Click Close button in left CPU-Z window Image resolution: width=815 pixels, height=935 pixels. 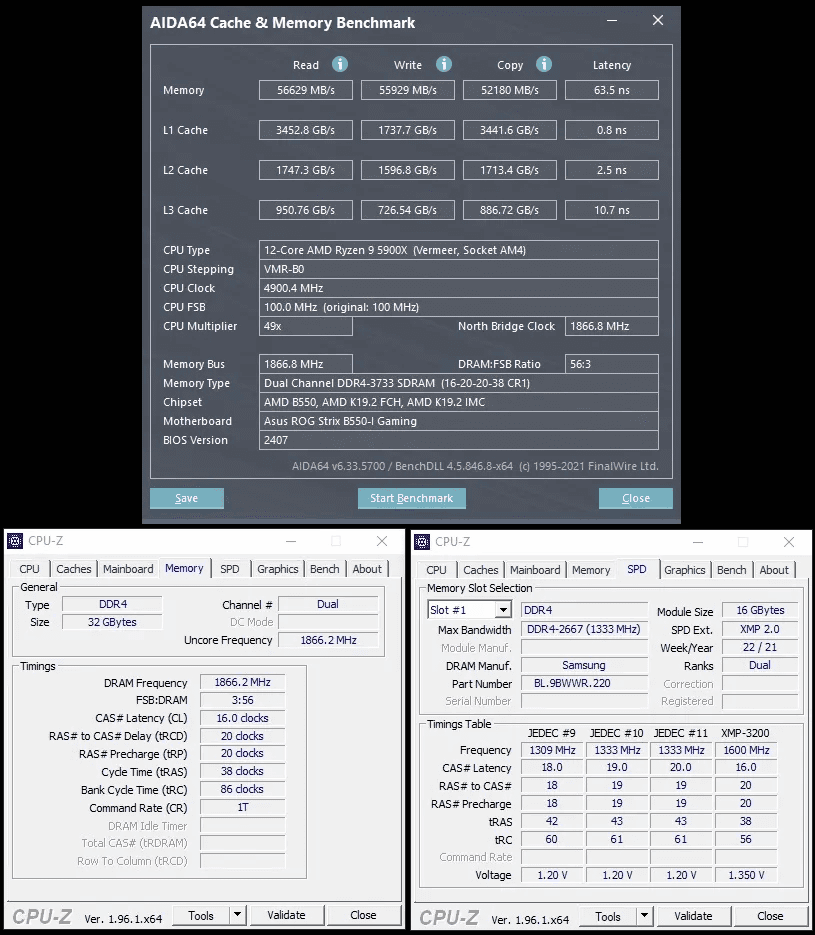pyautogui.click(x=363, y=915)
